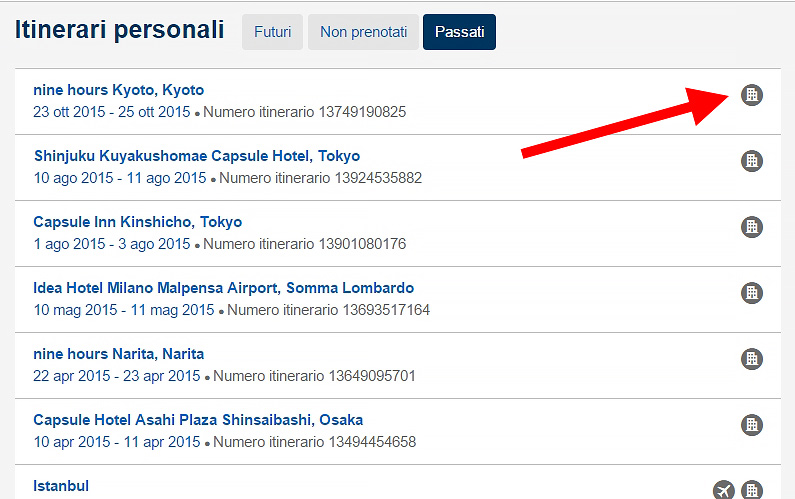
Task: Click dates 10 mag 2015 - 11 mag 2015
Action: click(124, 310)
